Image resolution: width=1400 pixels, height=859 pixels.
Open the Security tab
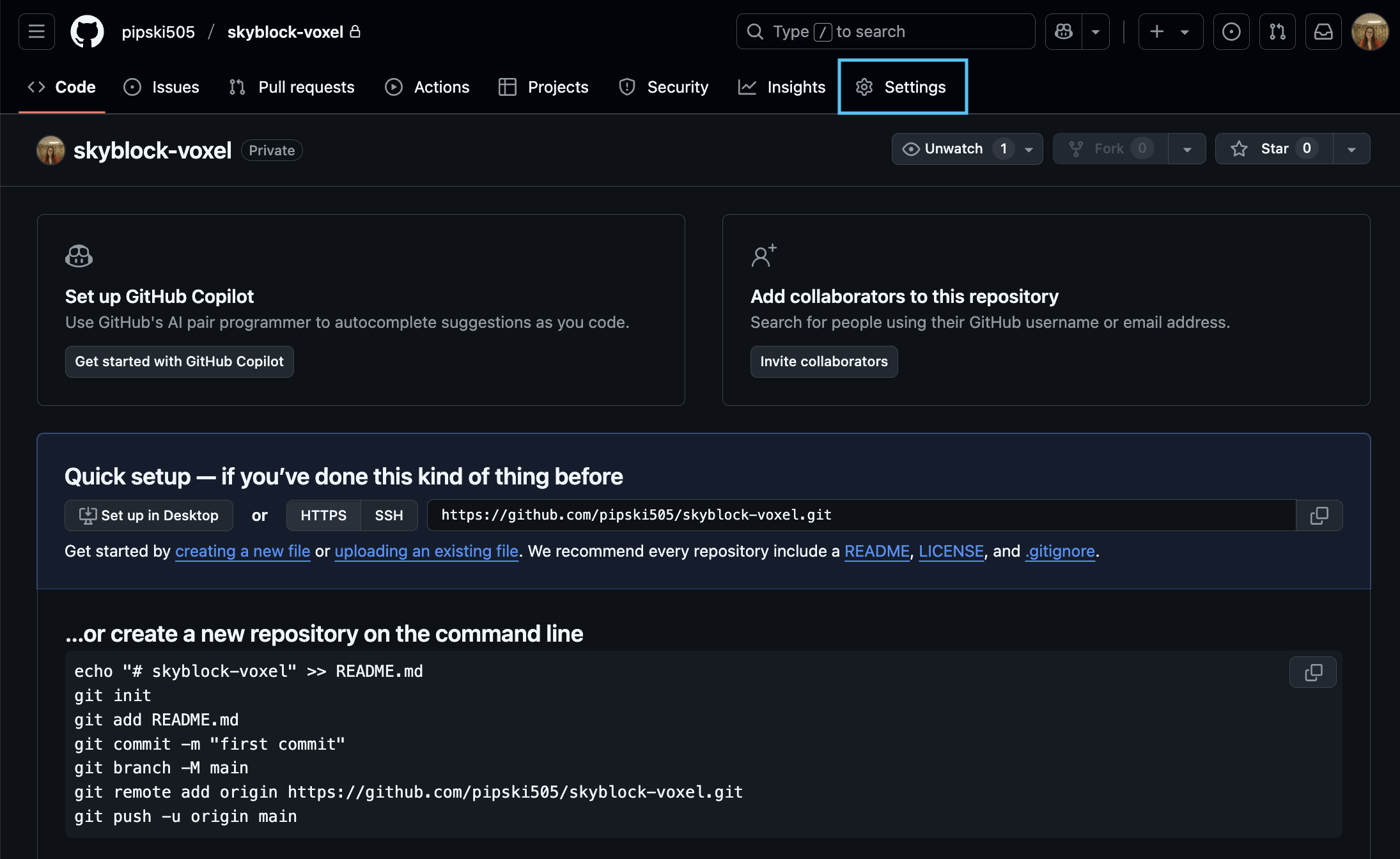click(x=664, y=87)
